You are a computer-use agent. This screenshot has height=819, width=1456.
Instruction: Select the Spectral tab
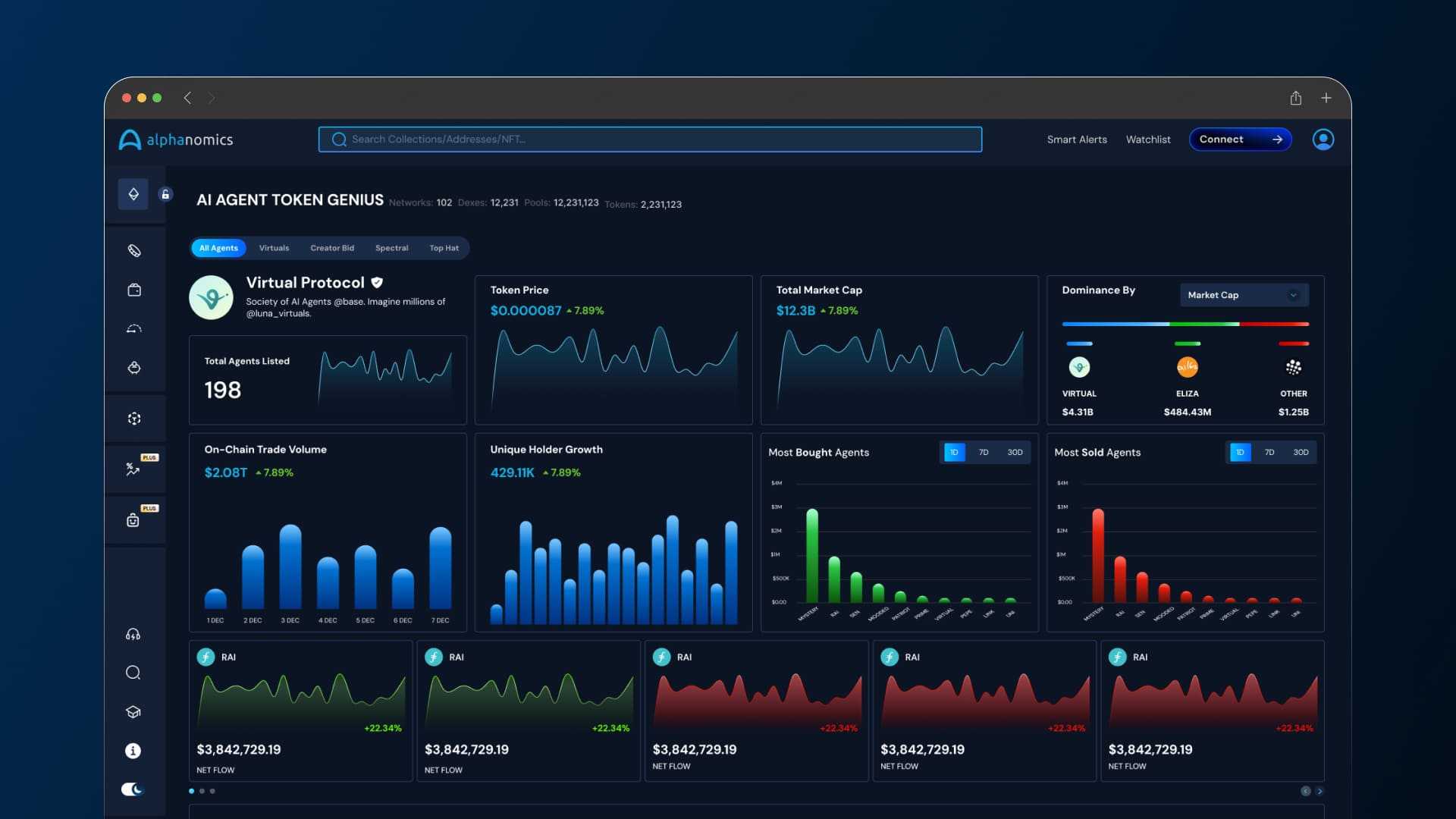click(x=391, y=248)
